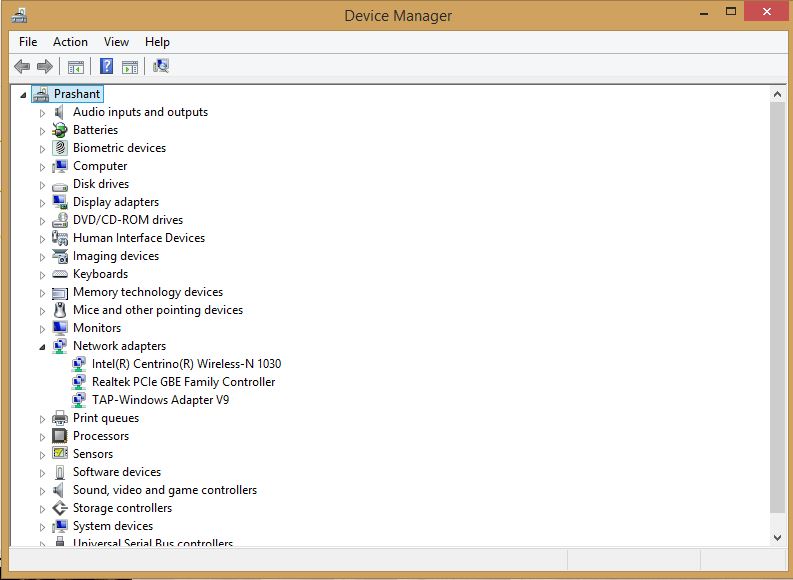Click the scroll down arrow of scrollbar
Image resolution: width=793 pixels, height=580 pixels.
[x=778, y=537]
